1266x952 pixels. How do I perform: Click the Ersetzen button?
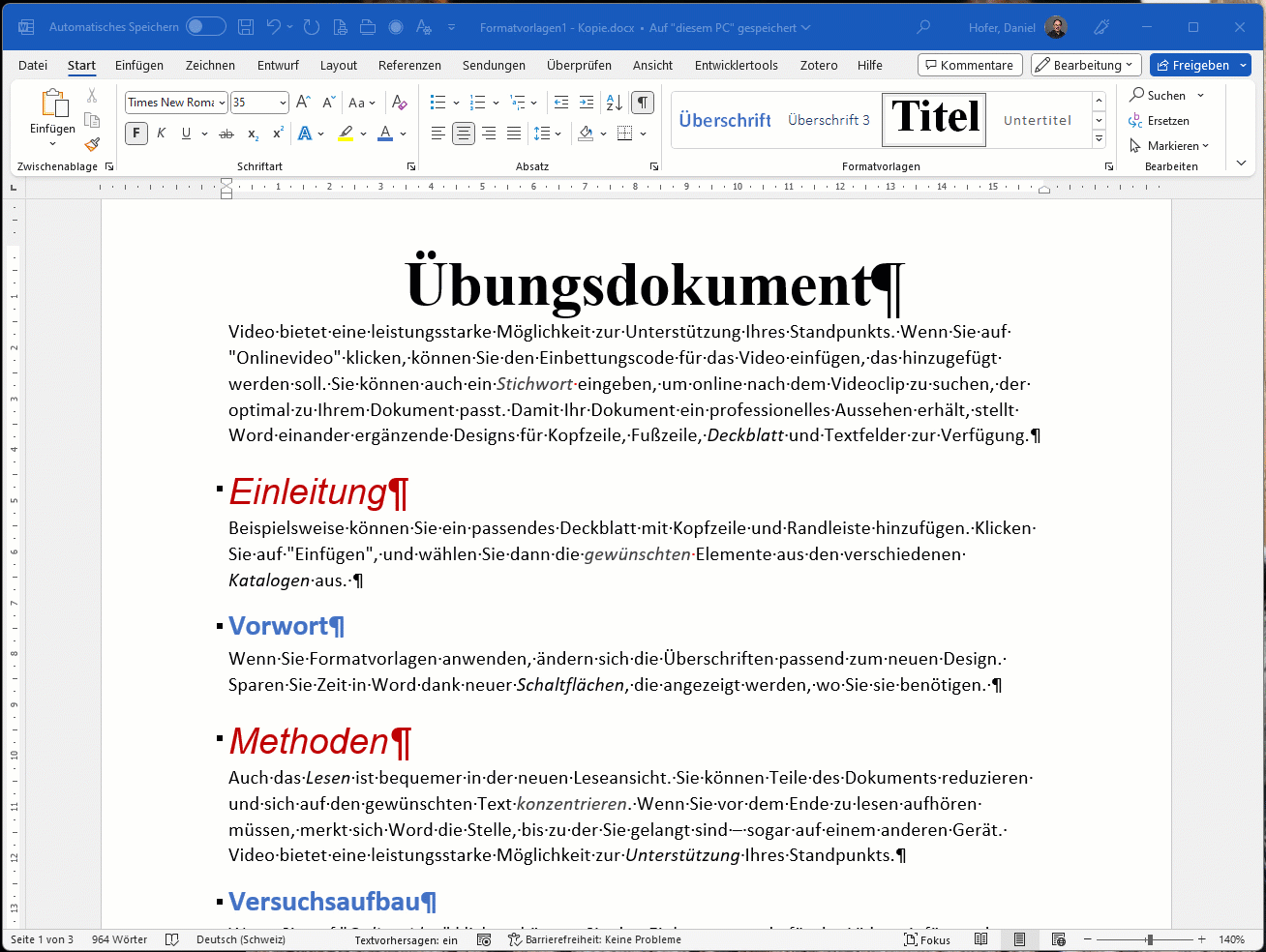(1160, 121)
